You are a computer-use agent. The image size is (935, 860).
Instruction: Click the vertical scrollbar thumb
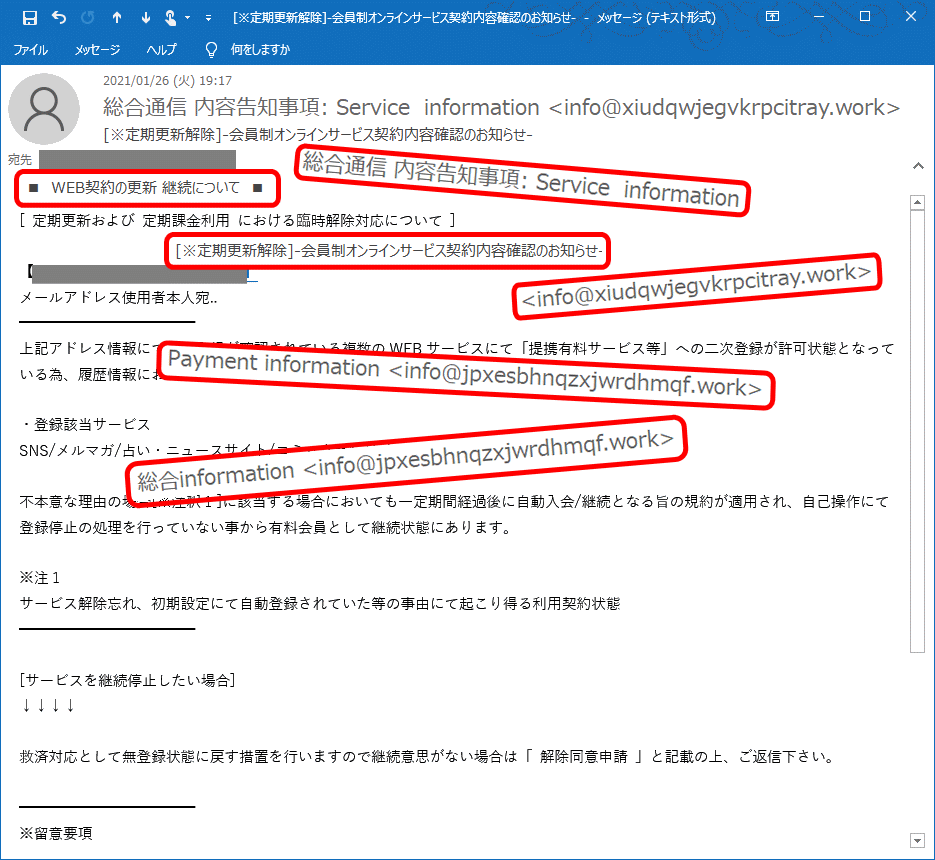pyautogui.click(x=917, y=432)
